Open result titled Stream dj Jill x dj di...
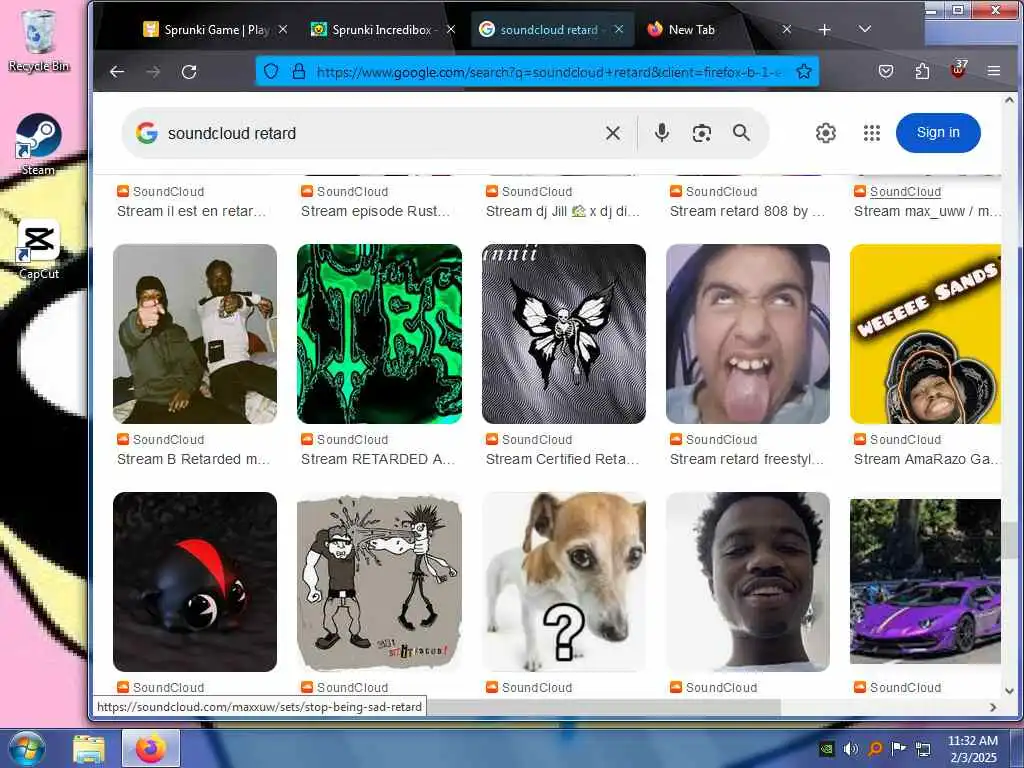 (x=562, y=211)
